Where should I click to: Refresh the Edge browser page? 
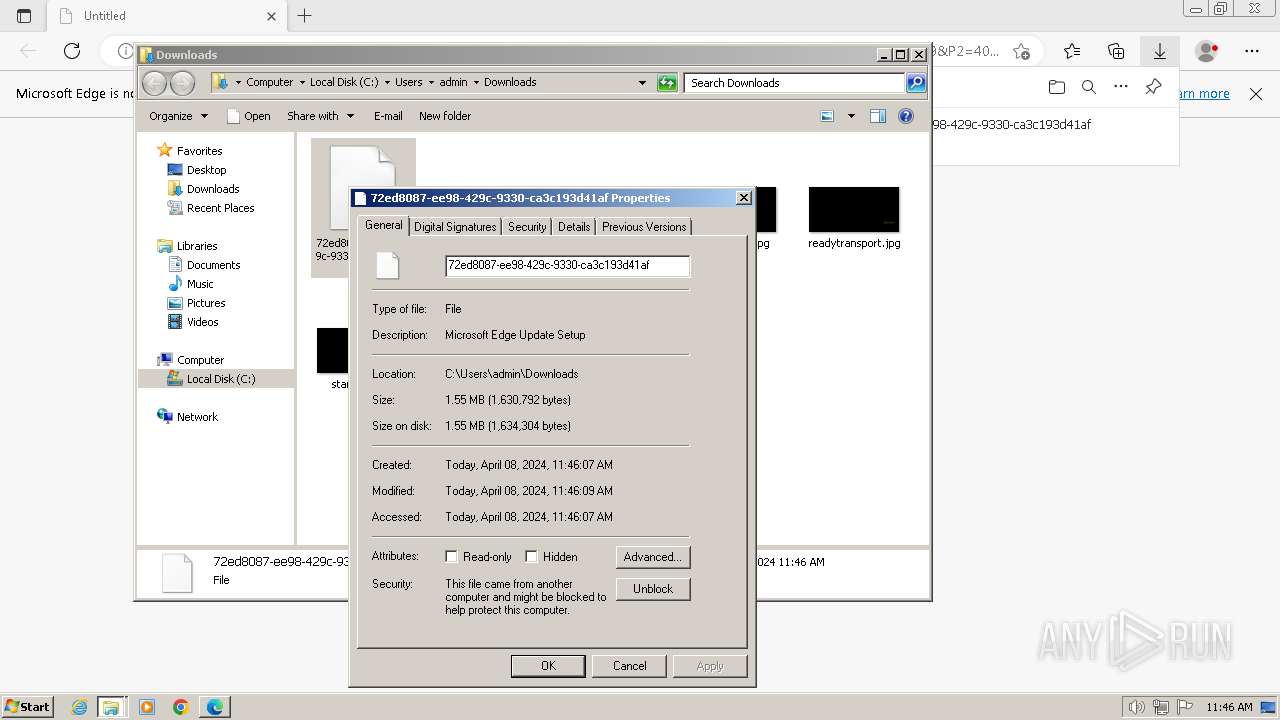click(72, 51)
